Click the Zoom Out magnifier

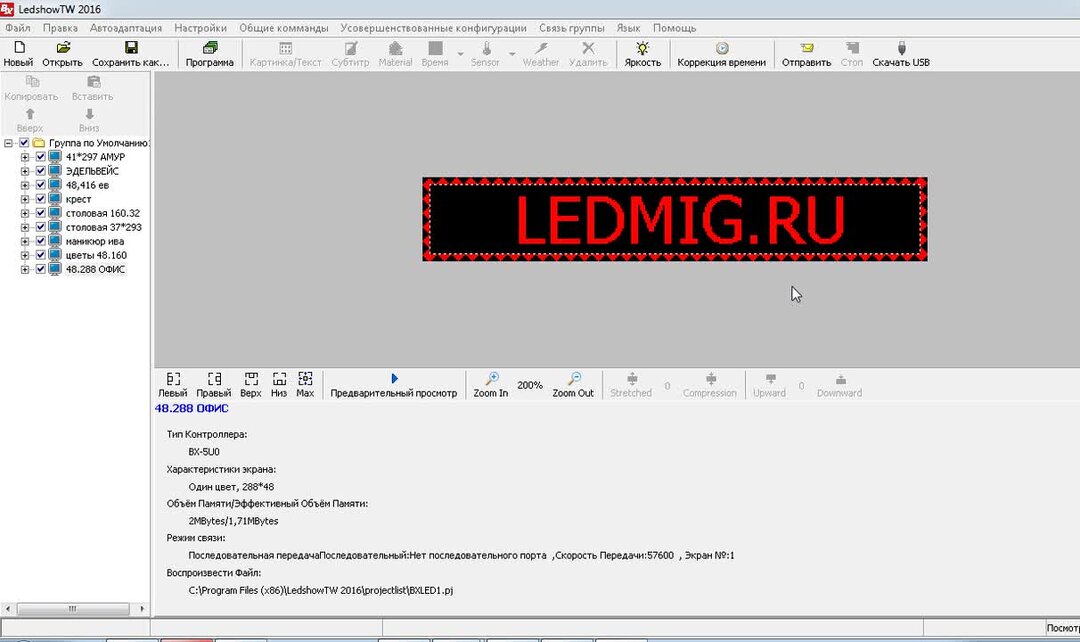[574, 379]
